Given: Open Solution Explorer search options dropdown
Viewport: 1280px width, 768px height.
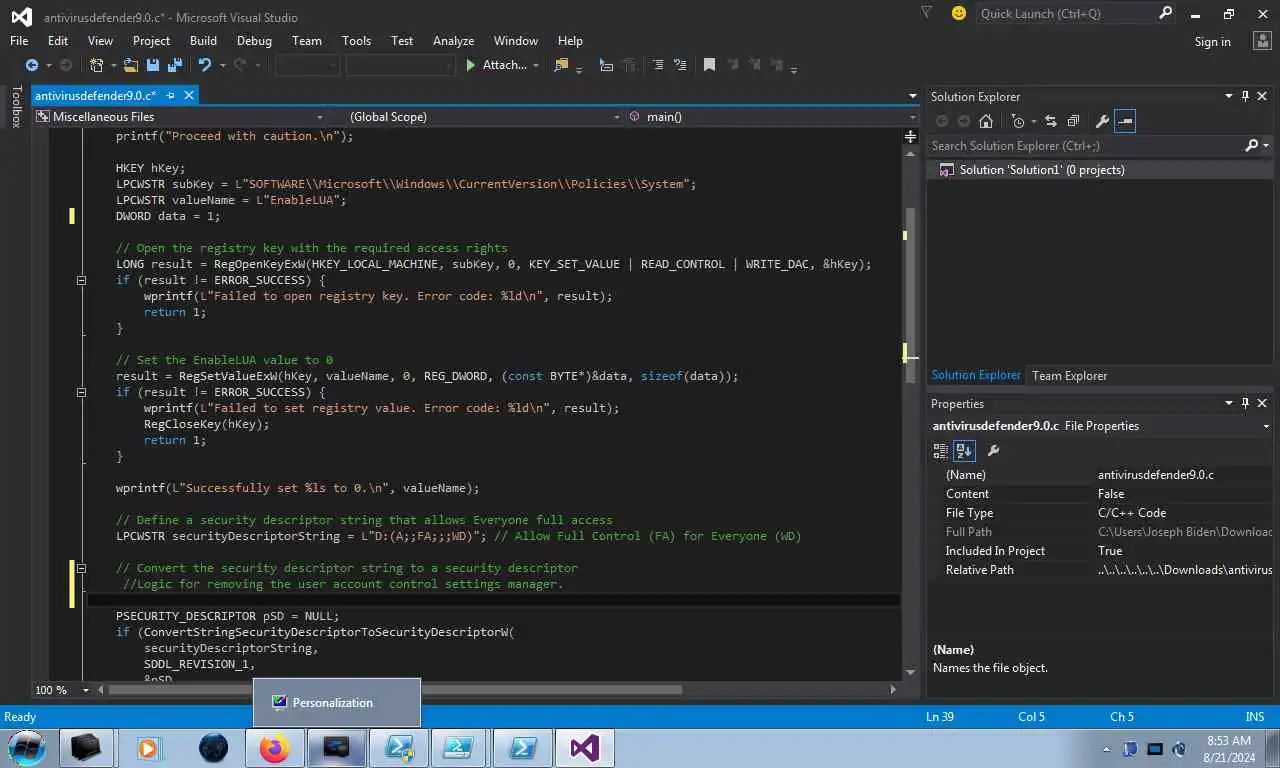Looking at the screenshot, I should [x=1266, y=146].
